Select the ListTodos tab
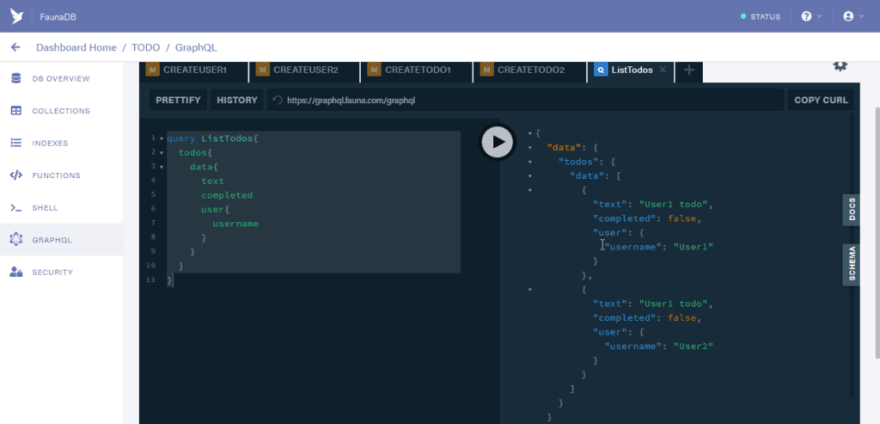 pos(630,70)
